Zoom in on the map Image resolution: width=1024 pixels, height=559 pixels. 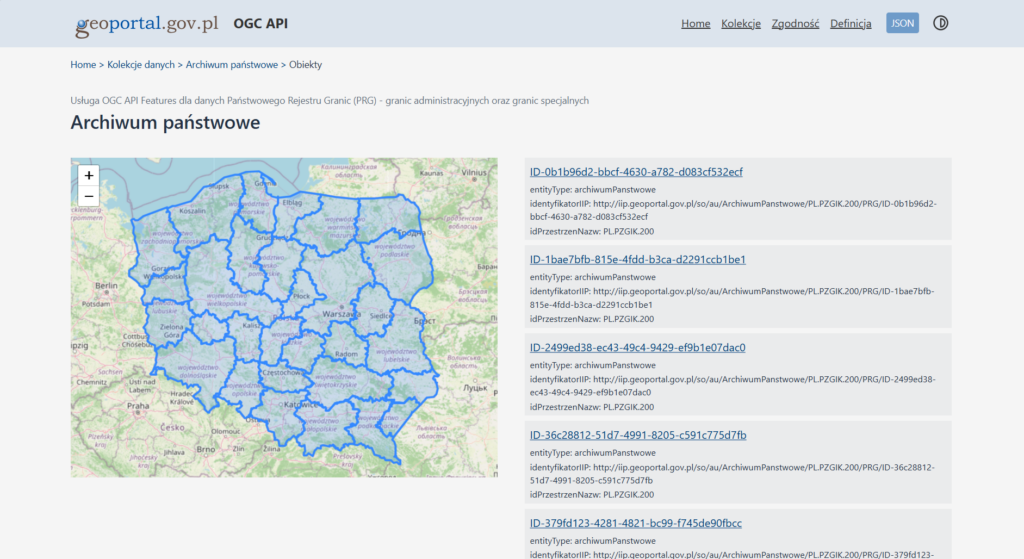89,175
